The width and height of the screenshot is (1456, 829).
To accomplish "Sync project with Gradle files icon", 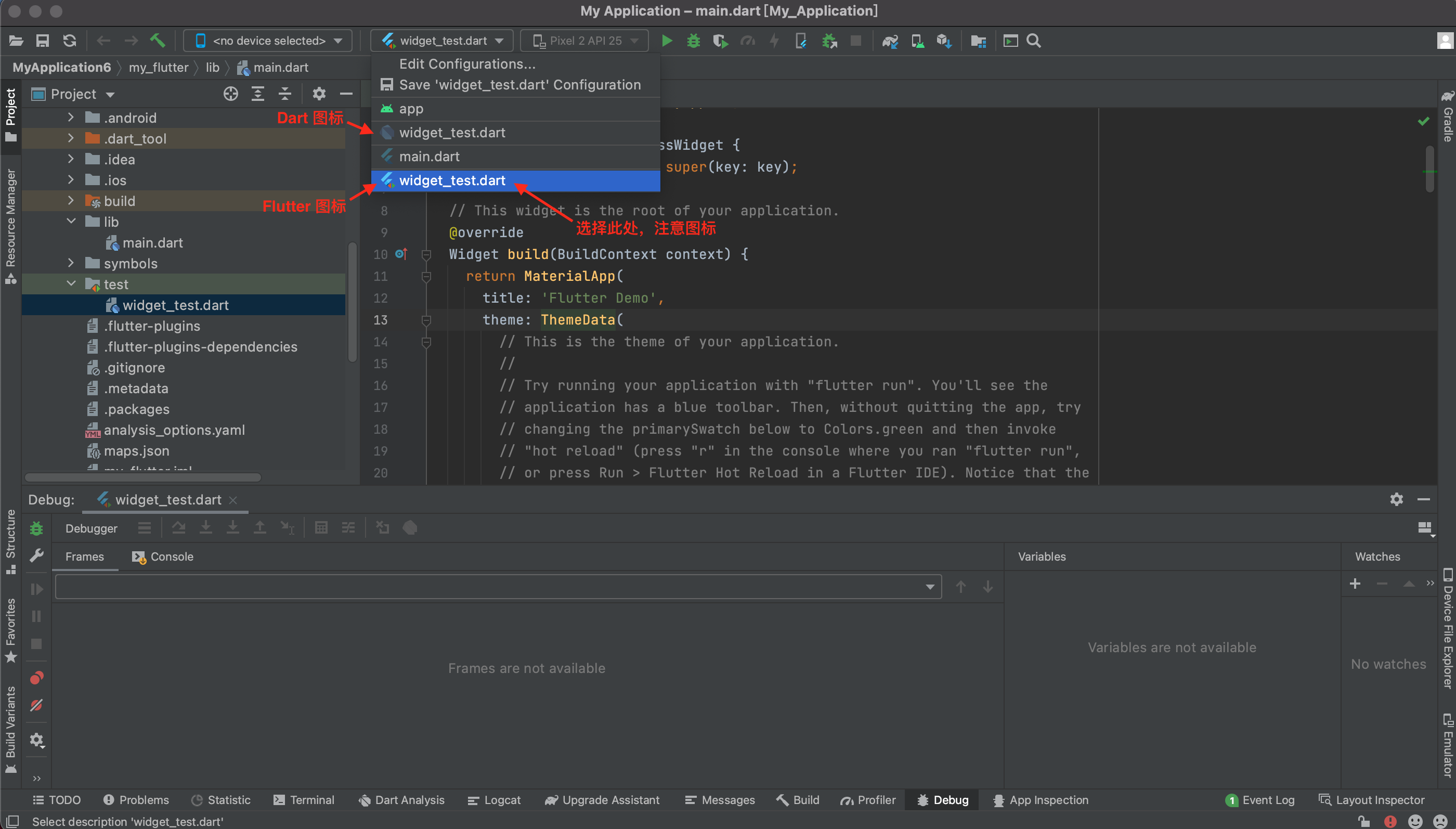I will coord(890,41).
